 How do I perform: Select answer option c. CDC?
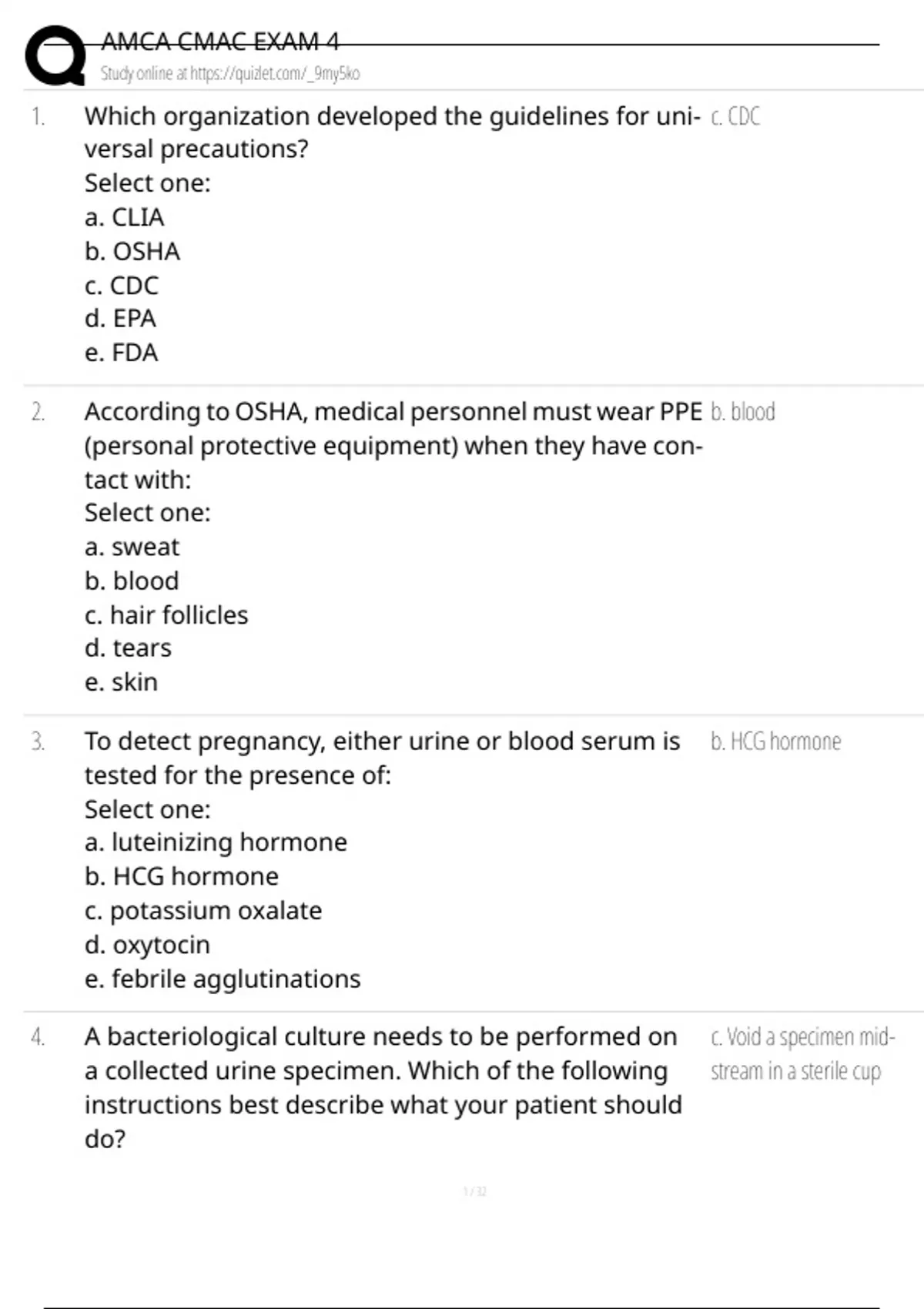pyautogui.click(x=122, y=285)
